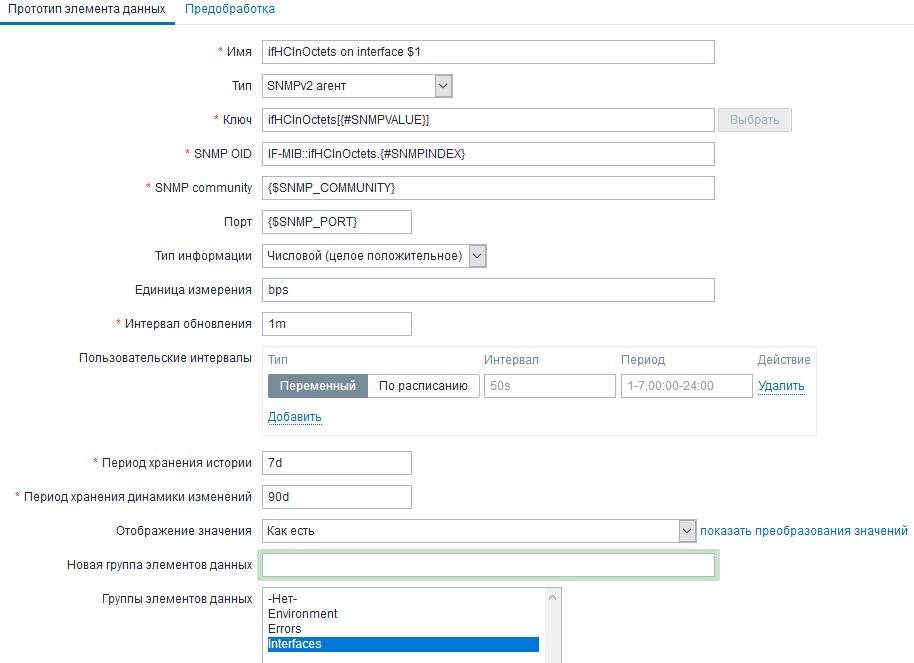Click into the SNMP OID field
The image size is (914, 663).
tap(488, 154)
